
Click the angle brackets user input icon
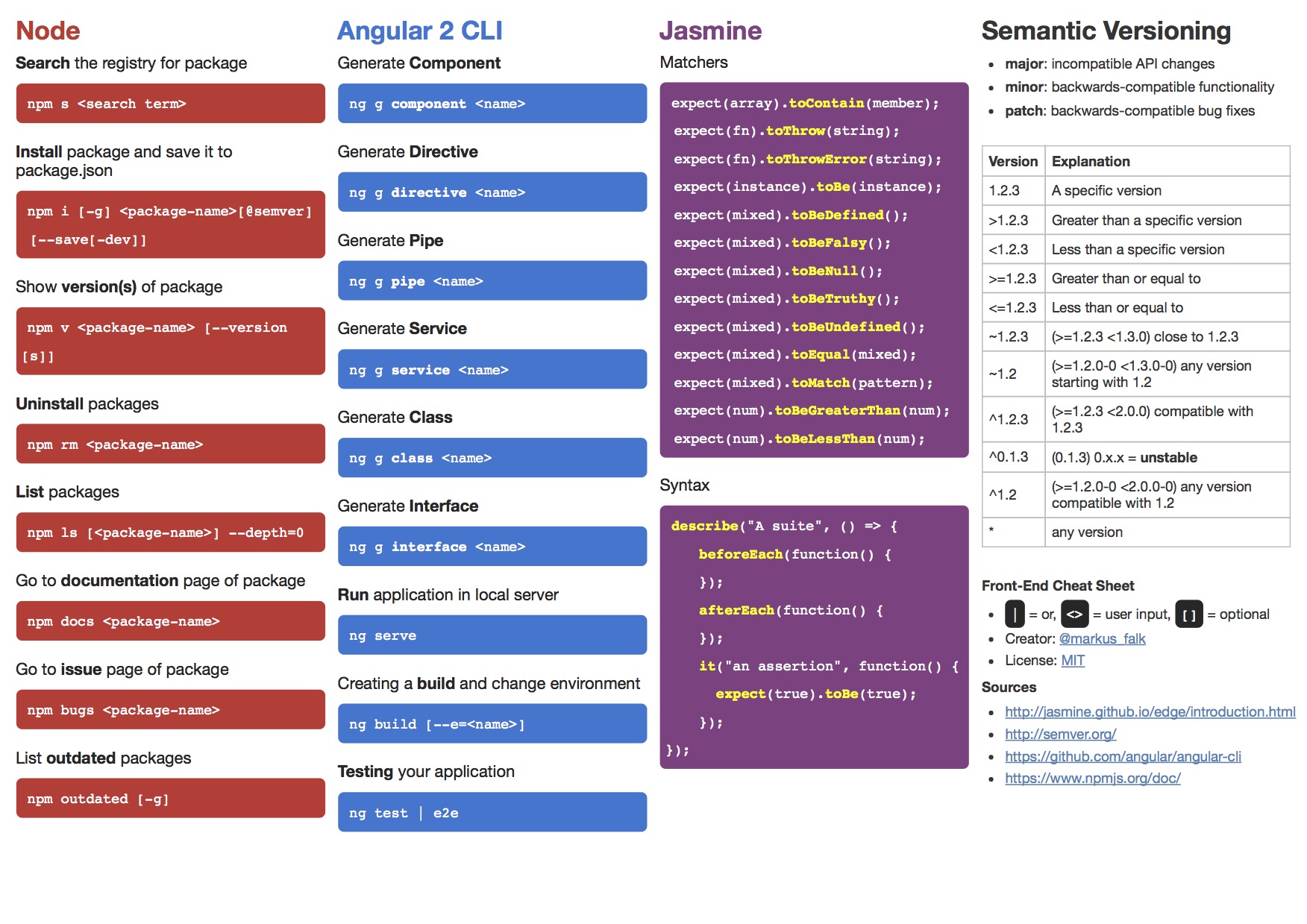click(x=1074, y=615)
